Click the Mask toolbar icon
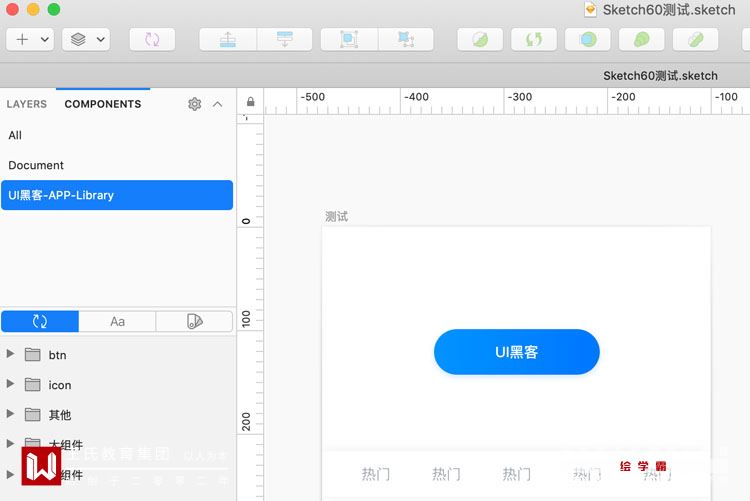Screen dimensions: 750x501 point(588,39)
